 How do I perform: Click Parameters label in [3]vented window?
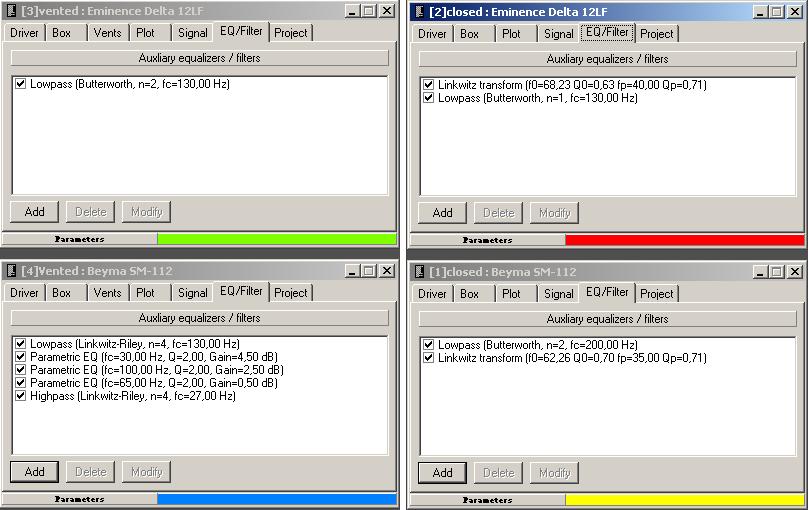pos(79,239)
